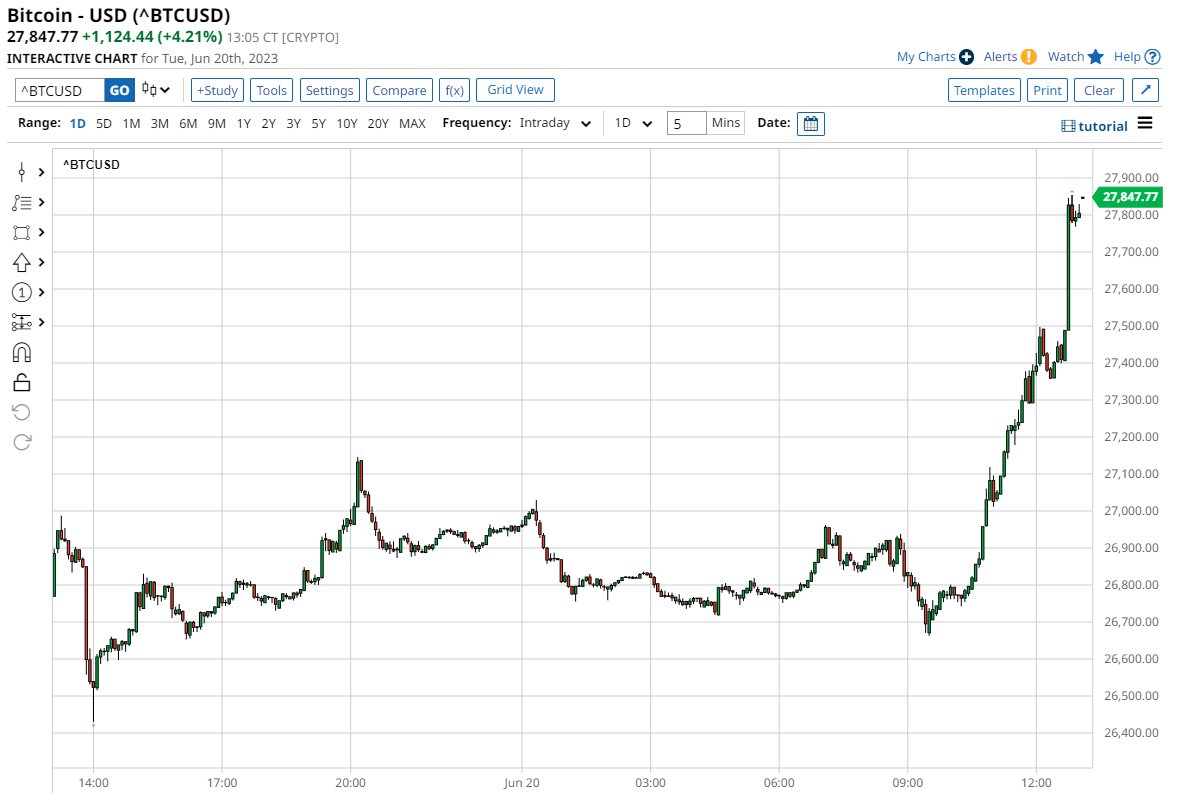Click the Help link text
Screen dimensions: 1185x801
click(x=1127, y=57)
